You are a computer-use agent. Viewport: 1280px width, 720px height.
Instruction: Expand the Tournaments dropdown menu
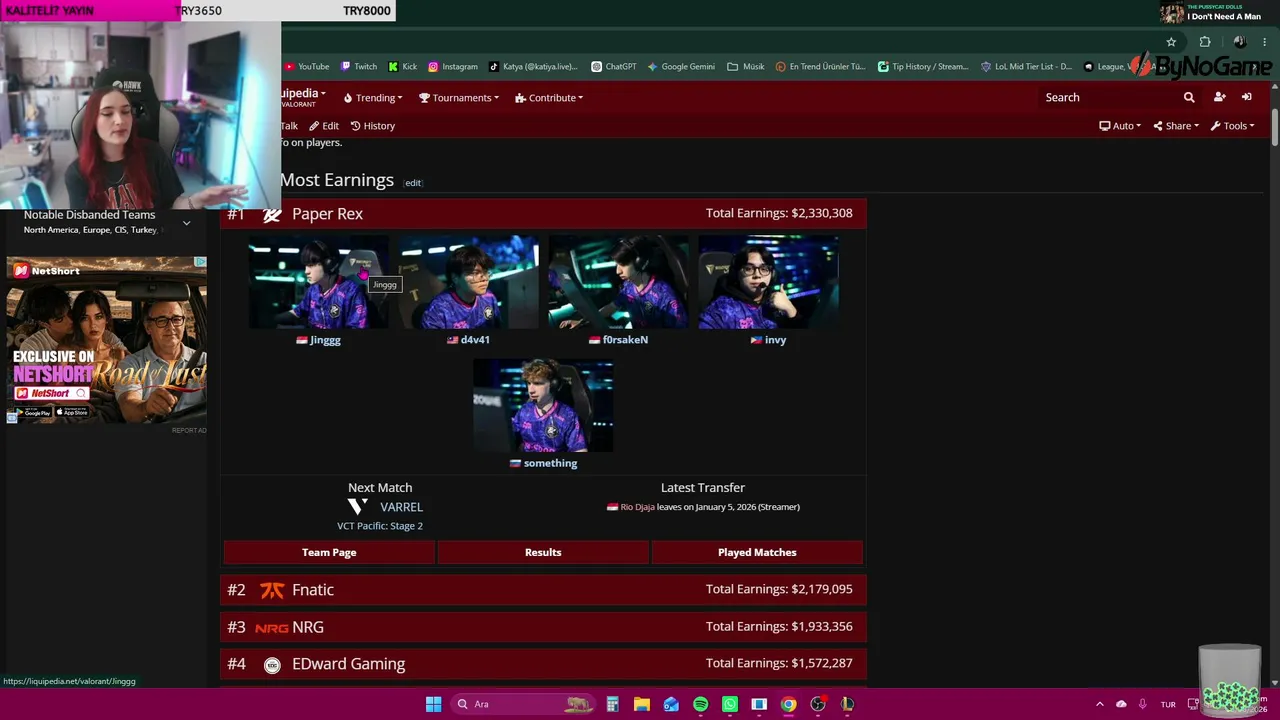point(459,98)
